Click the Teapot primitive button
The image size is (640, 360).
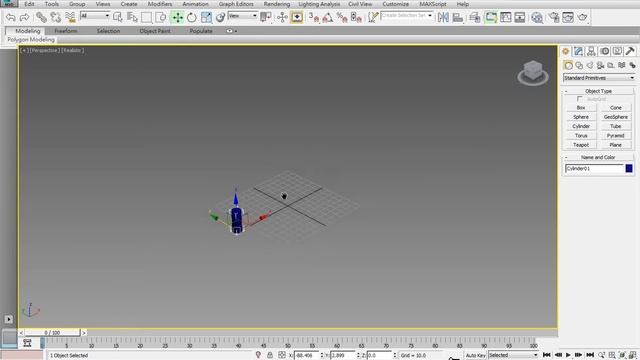click(x=581, y=145)
